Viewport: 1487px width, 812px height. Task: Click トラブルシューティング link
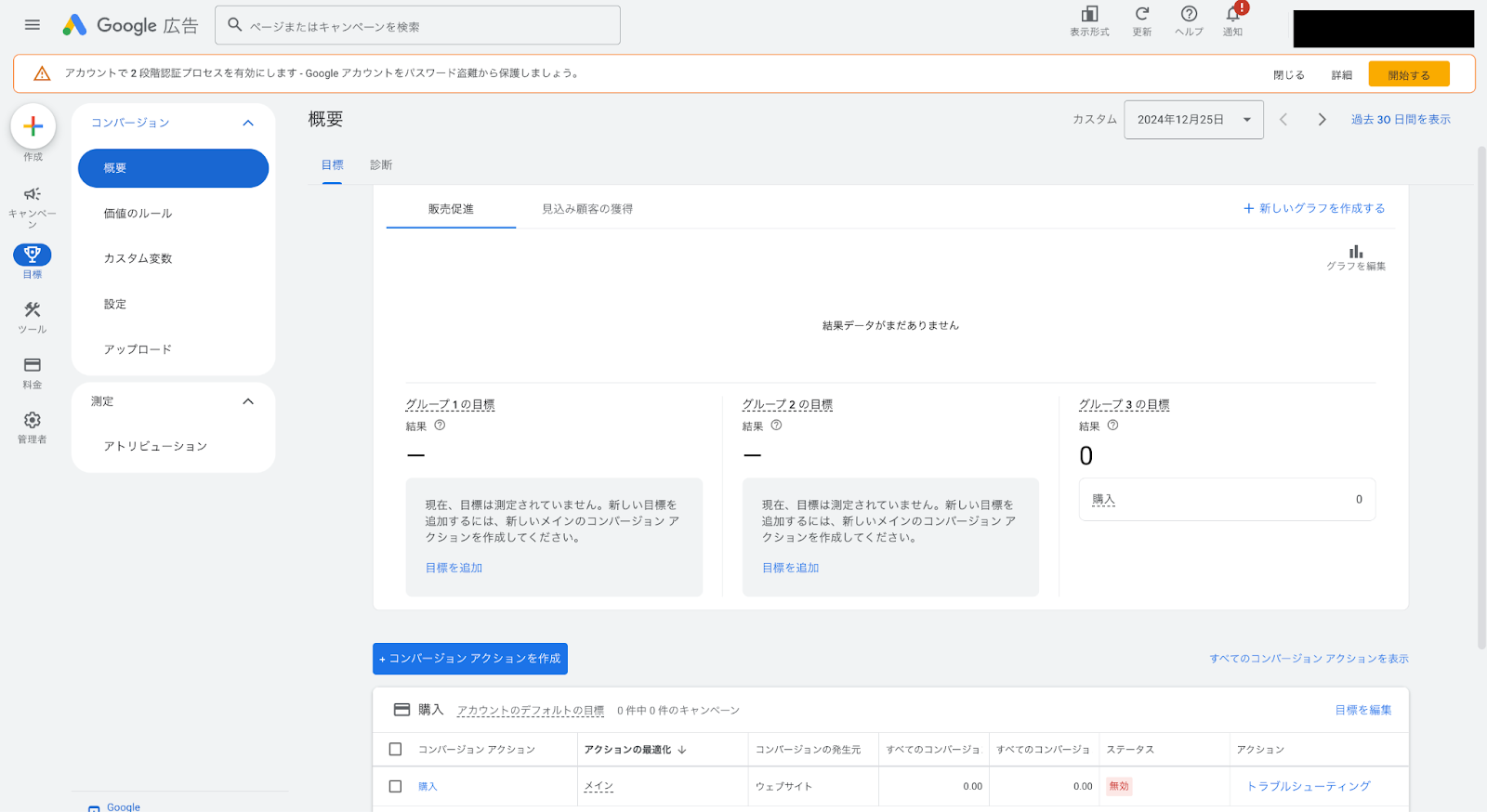pyautogui.click(x=1309, y=786)
